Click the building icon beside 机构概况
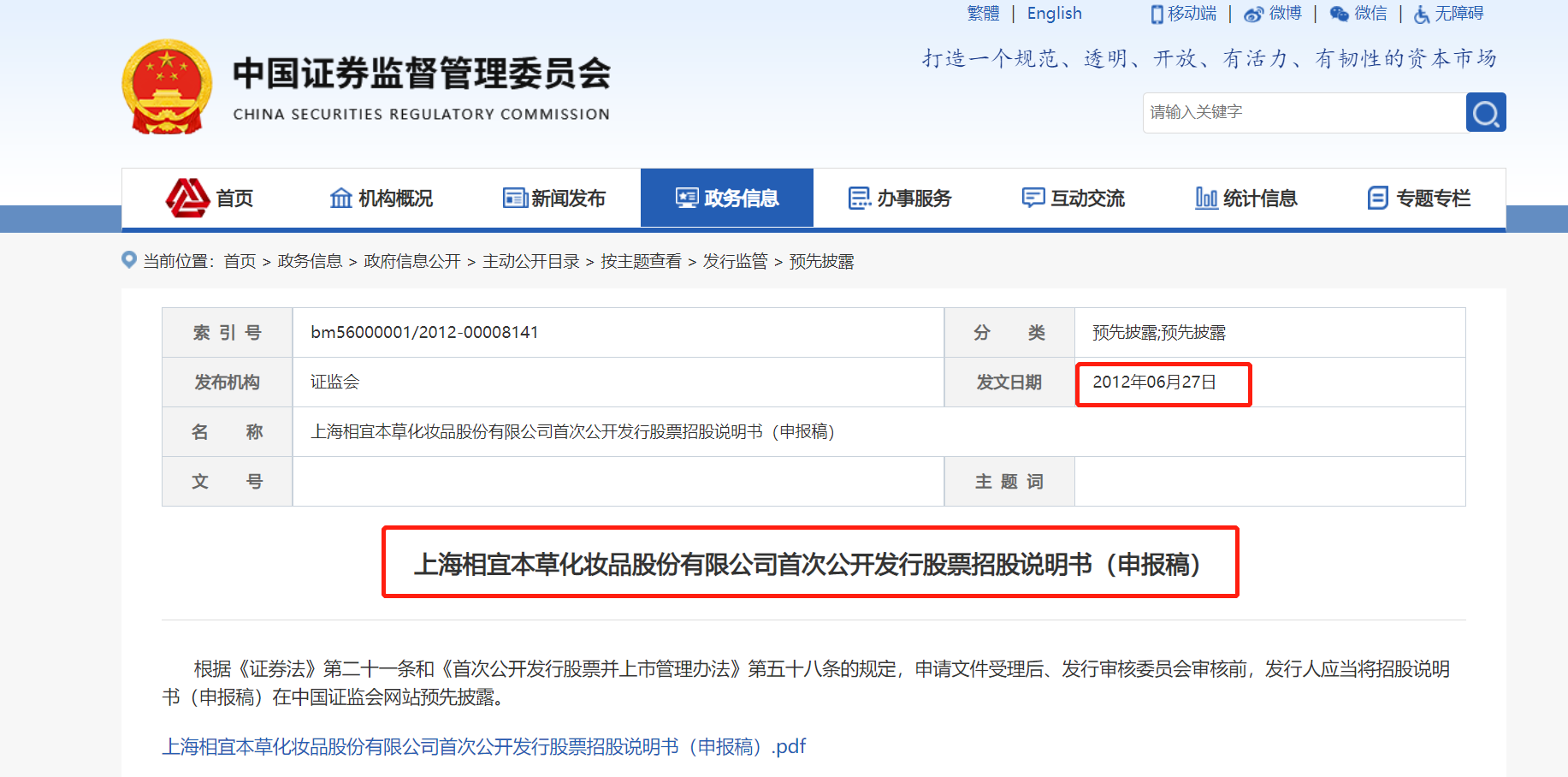 pyautogui.click(x=340, y=198)
